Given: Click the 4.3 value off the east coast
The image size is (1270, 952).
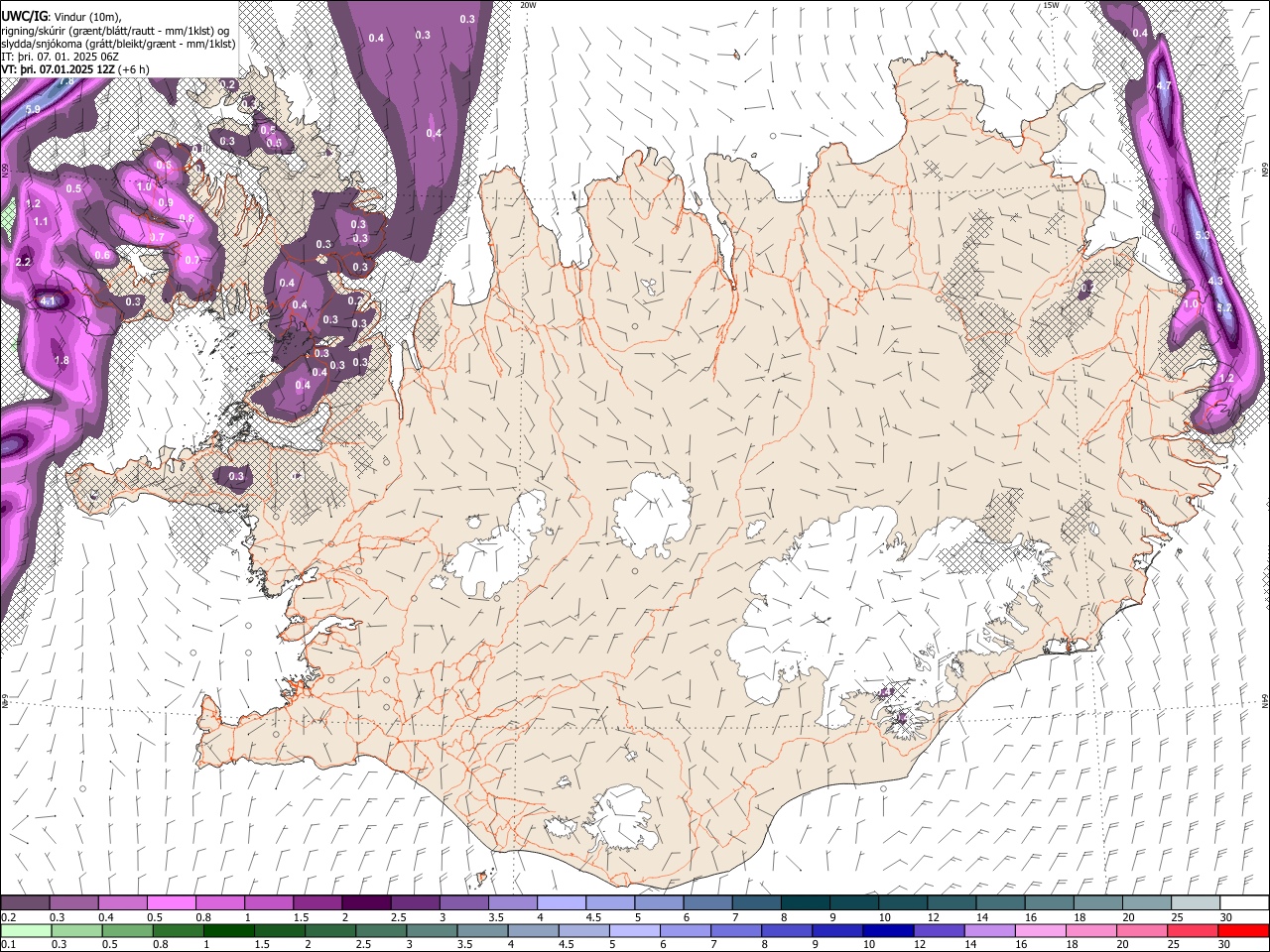Looking at the screenshot, I should point(1215,281).
